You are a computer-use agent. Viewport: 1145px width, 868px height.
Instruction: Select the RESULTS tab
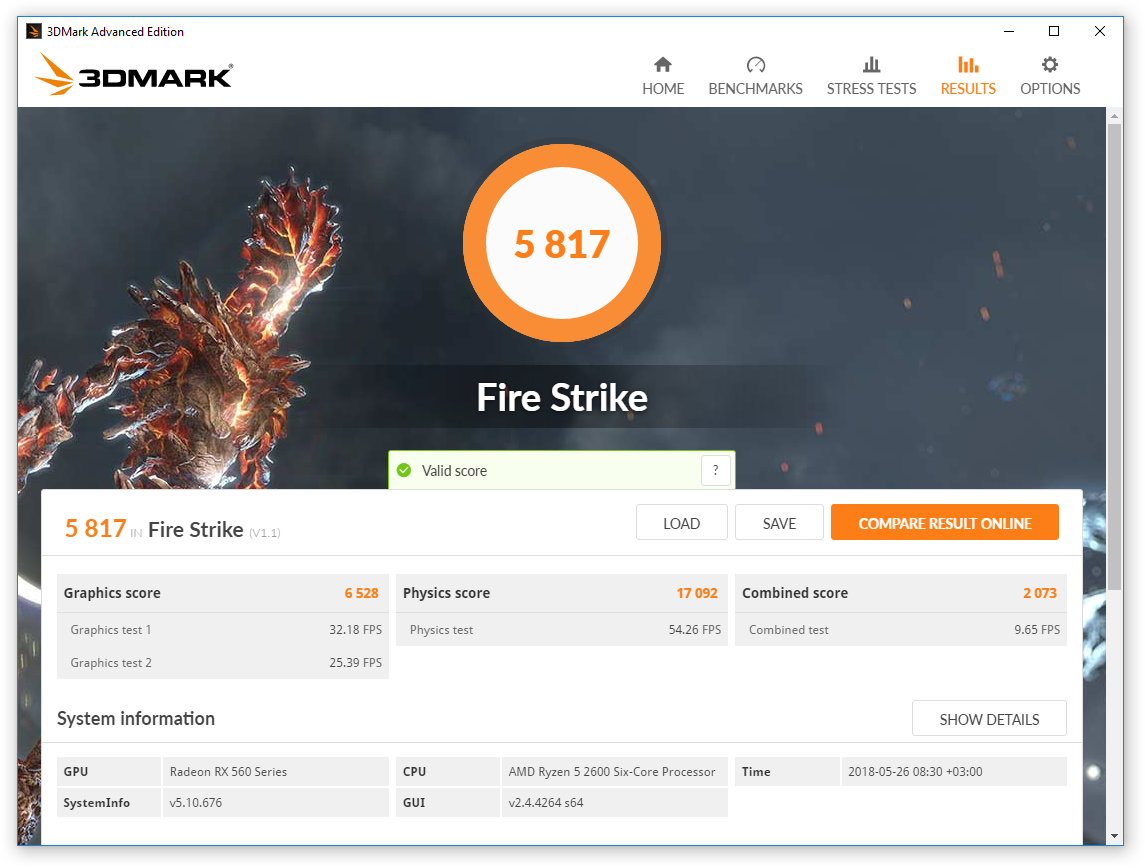point(968,76)
